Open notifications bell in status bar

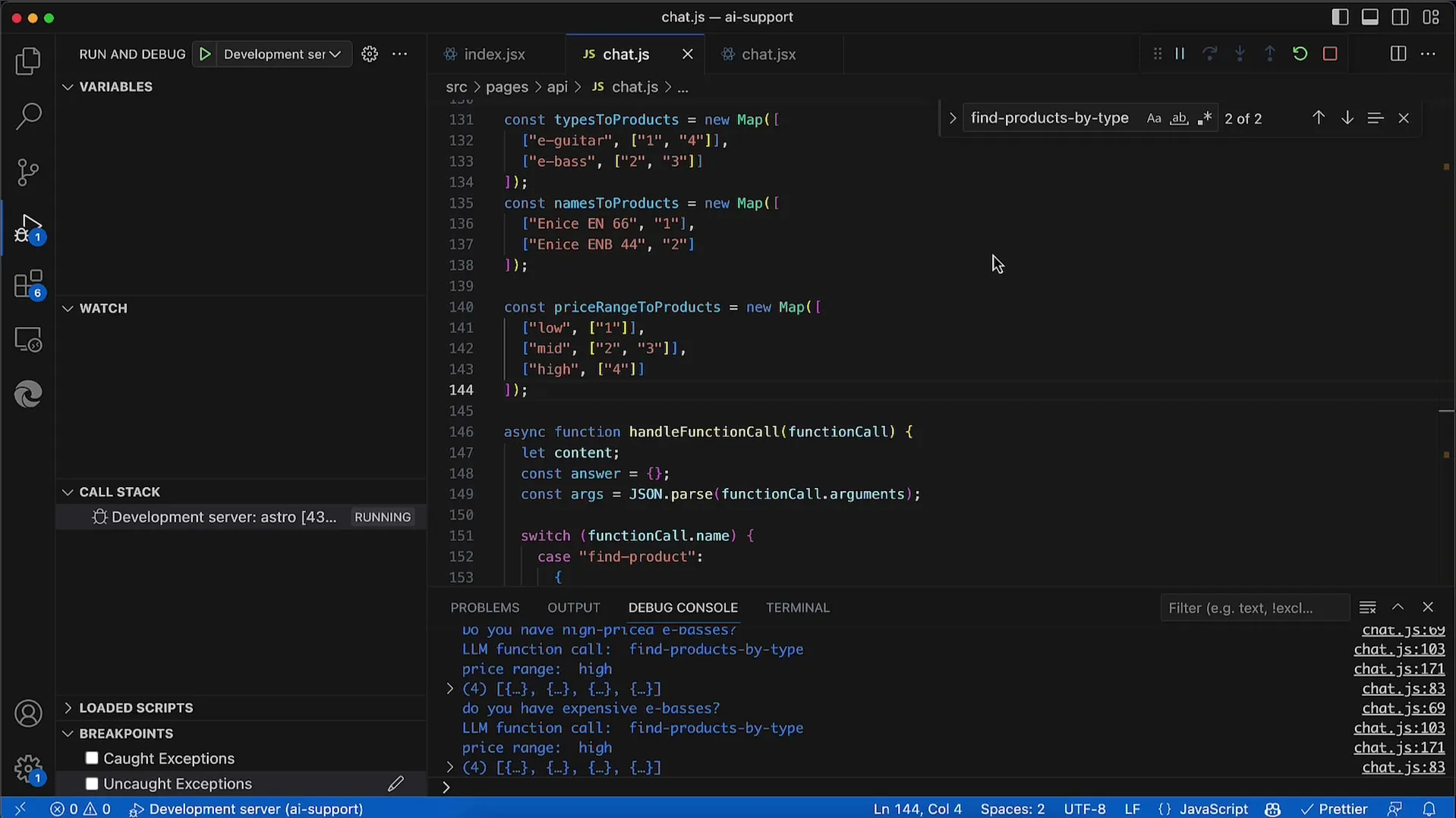(x=1429, y=809)
